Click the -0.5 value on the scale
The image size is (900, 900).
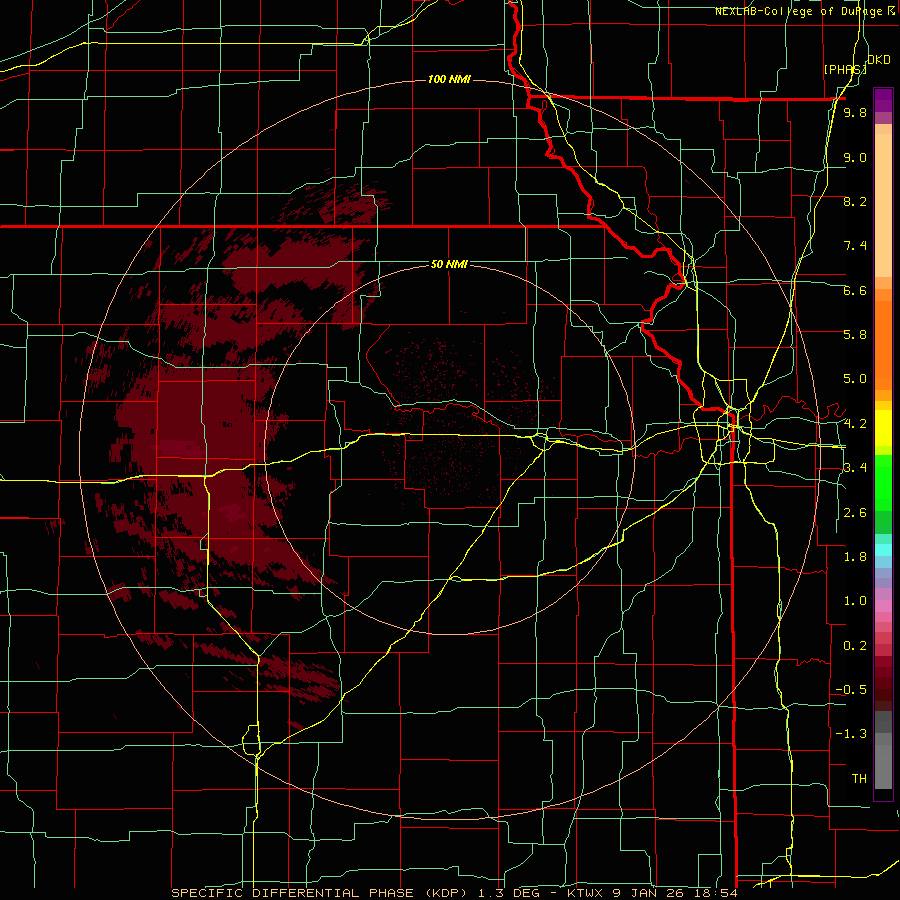(x=851, y=690)
